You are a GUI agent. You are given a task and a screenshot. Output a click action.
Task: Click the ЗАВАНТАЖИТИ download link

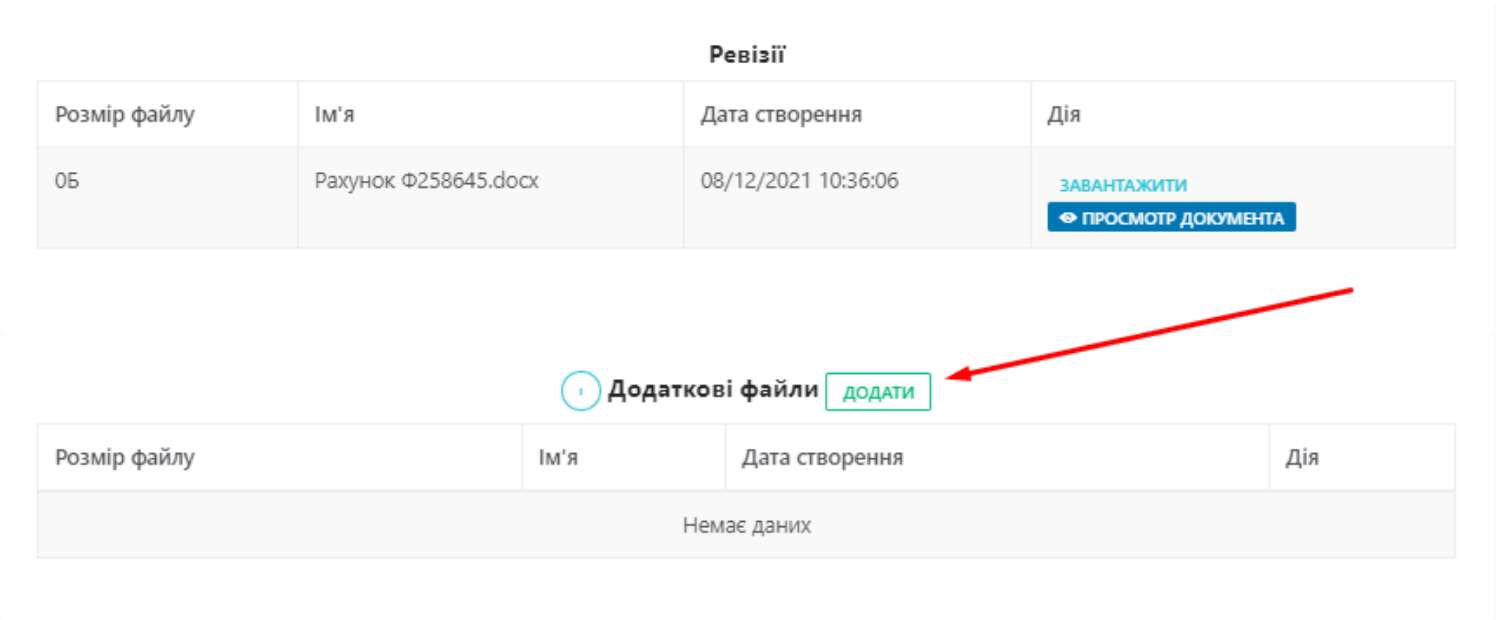[1123, 186]
